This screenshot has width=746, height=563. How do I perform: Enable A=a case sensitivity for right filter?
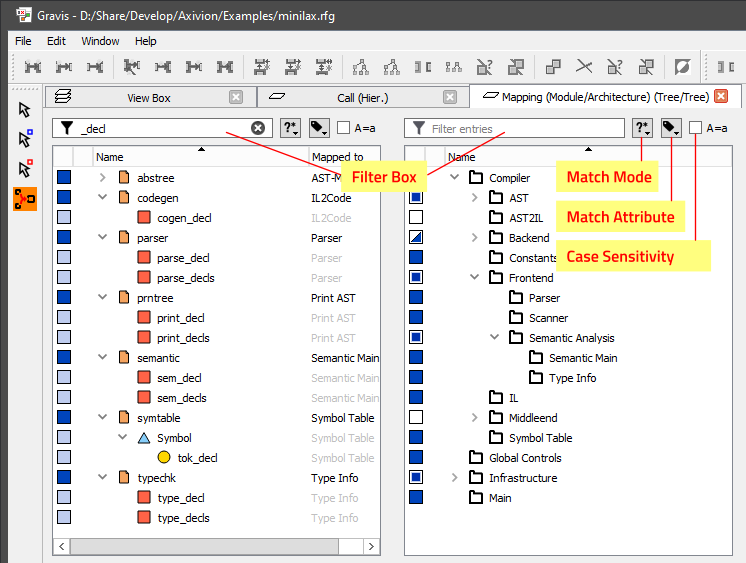point(695,128)
